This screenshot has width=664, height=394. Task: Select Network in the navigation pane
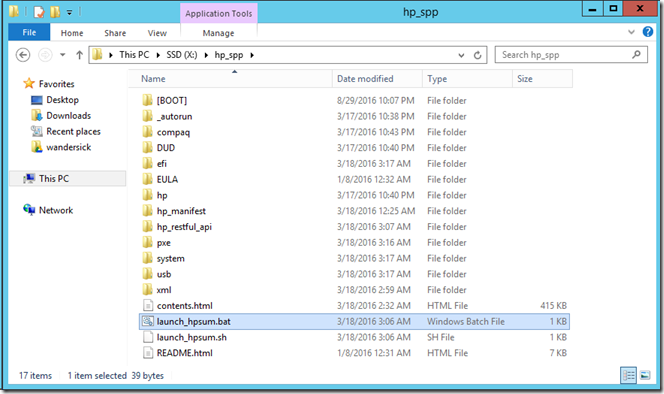point(56,210)
